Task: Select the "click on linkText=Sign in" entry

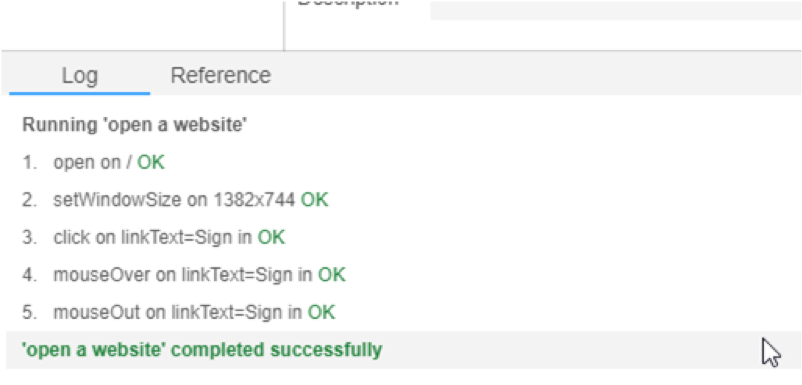Action: (153, 237)
